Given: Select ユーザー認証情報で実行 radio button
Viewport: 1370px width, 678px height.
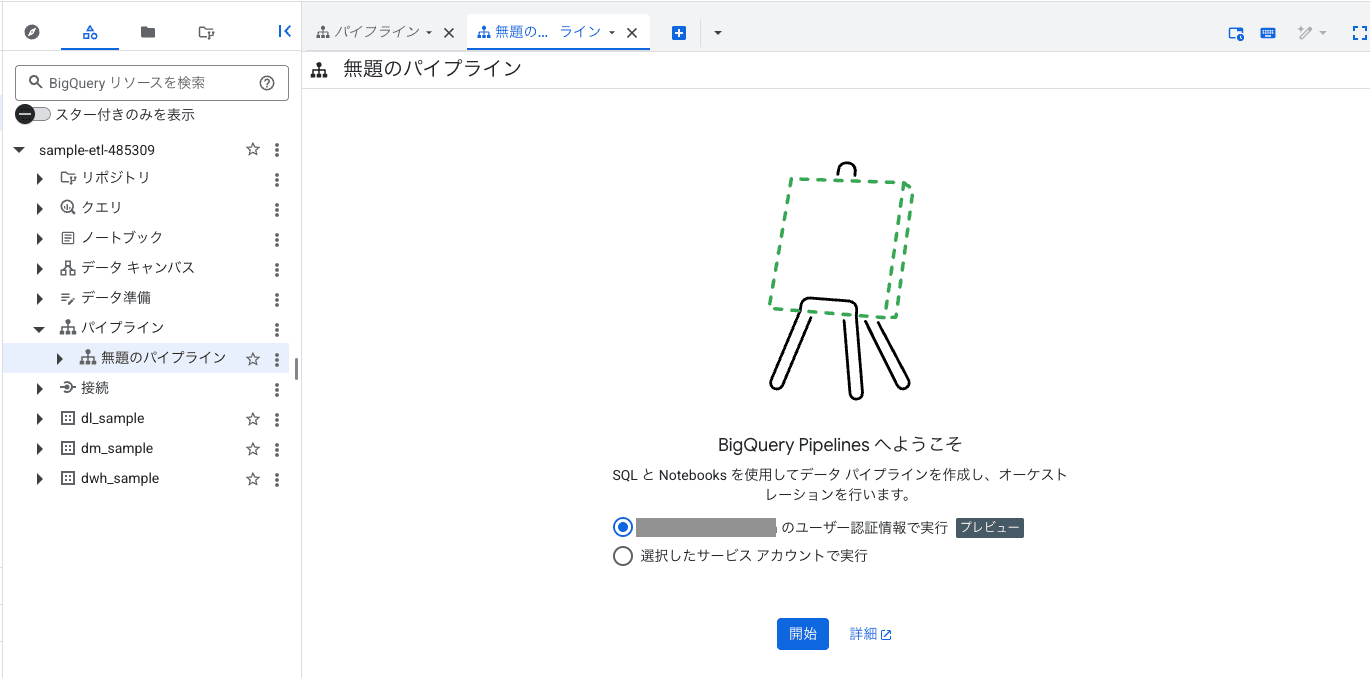Looking at the screenshot, I should click(x=622, y=526).
